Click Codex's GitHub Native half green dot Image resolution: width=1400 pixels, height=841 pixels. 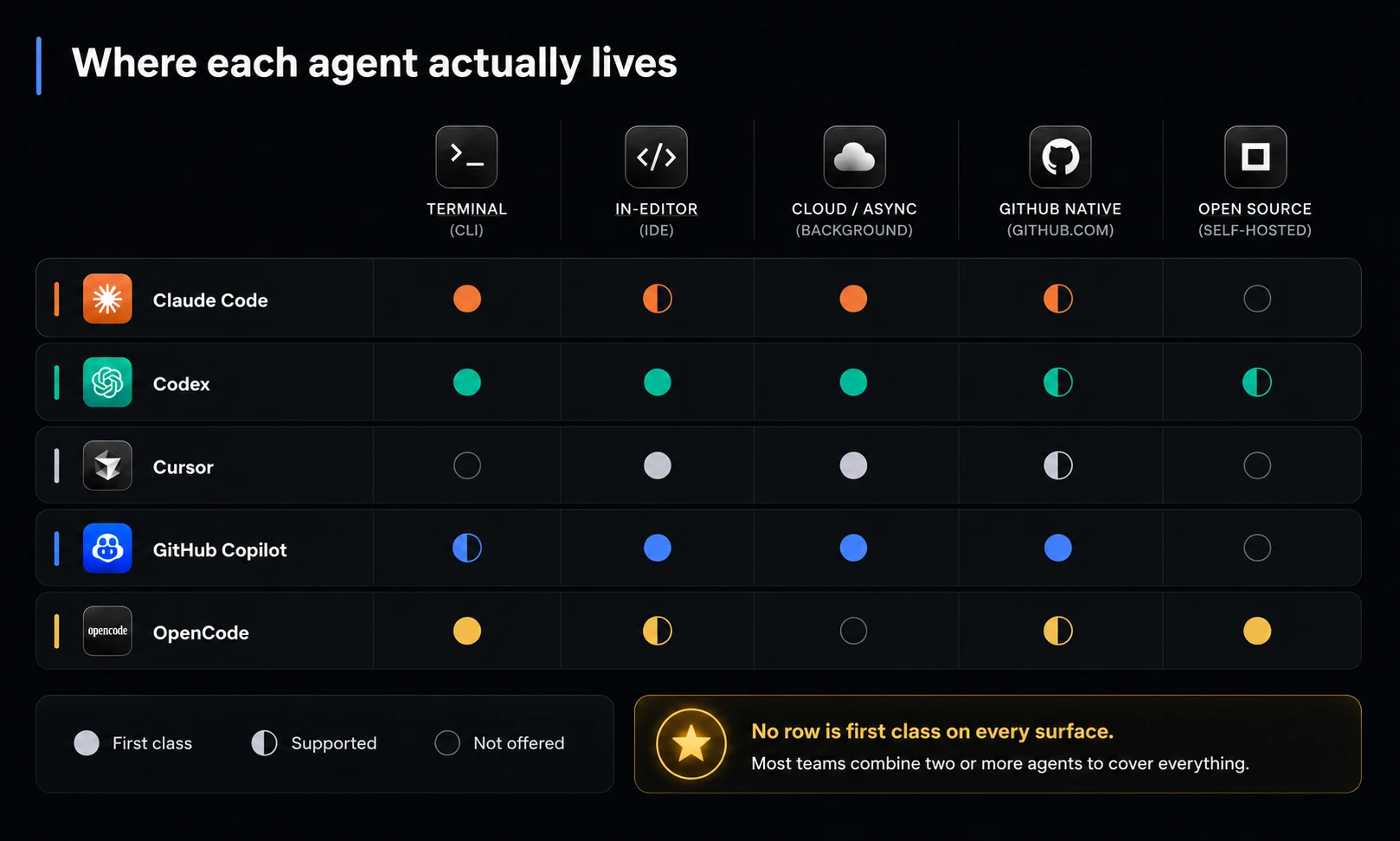pyautogui.click(x=1058, y=382)
